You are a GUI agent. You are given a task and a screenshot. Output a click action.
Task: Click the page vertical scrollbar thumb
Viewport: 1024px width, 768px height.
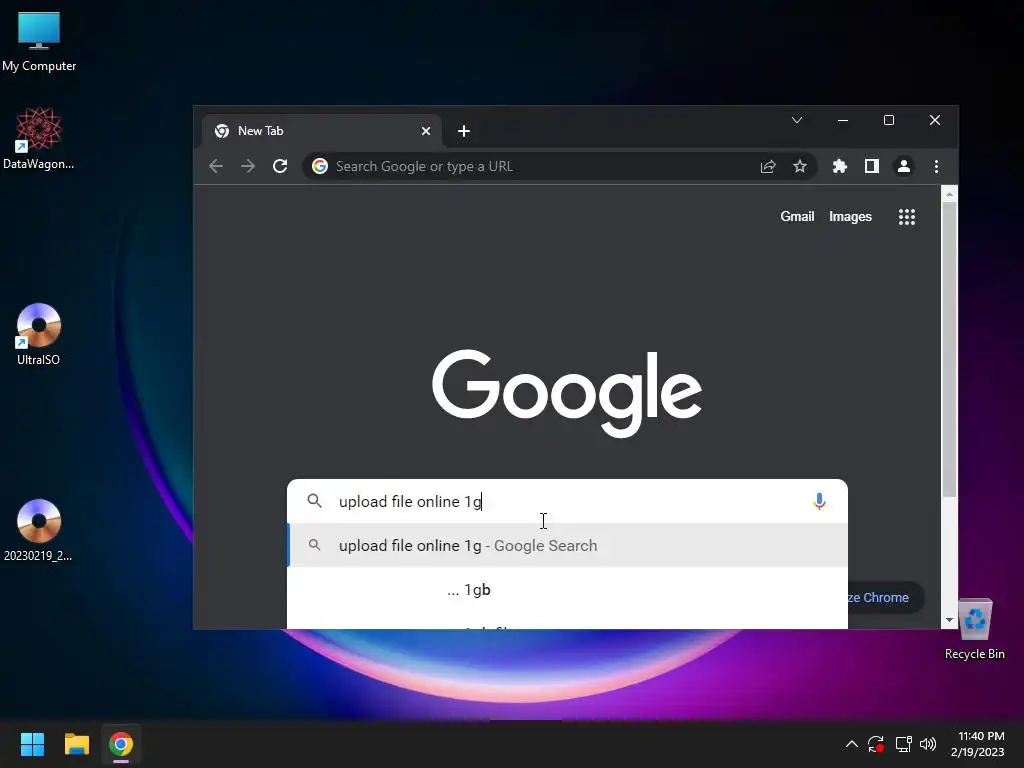pyautogui.click(x=950, y=350)
